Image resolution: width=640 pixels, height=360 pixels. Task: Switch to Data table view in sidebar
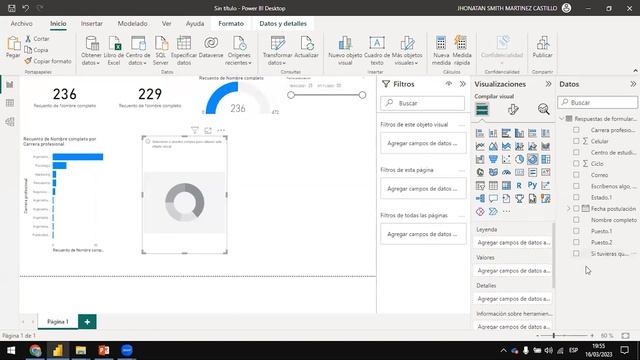[x=10, y=103]
